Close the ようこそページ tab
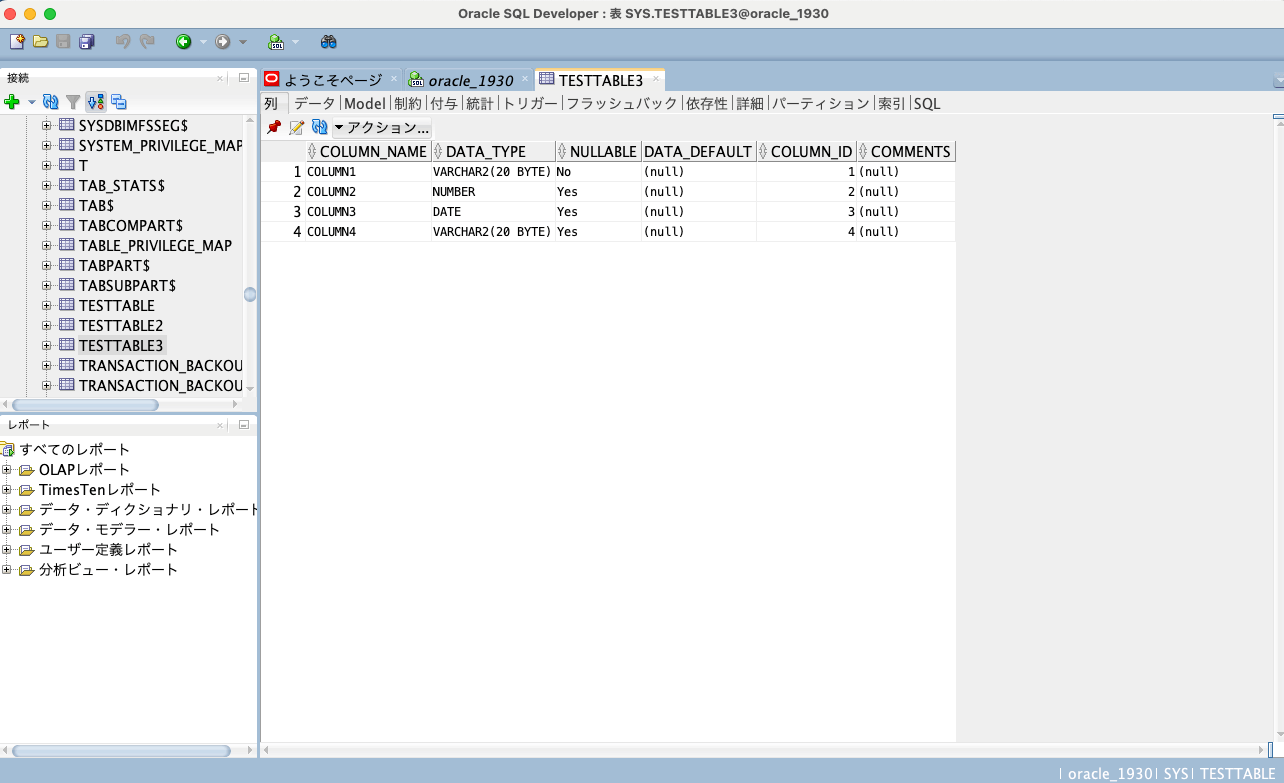1284x783 pixels. (x=394, y=80)
